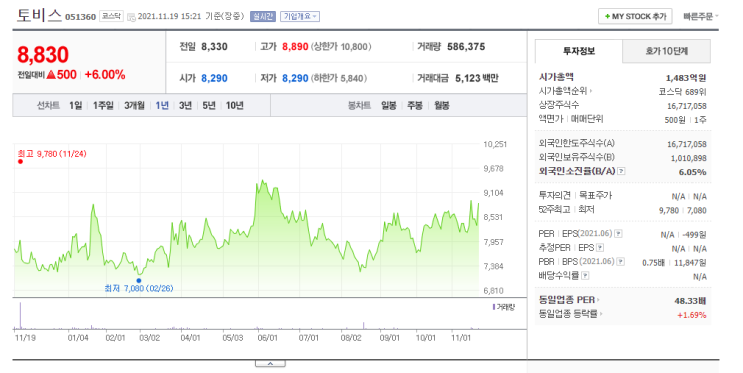The image size is (743, 373).
Task: Open the 동일업종 PER link
Action: (x=569, y=300)
